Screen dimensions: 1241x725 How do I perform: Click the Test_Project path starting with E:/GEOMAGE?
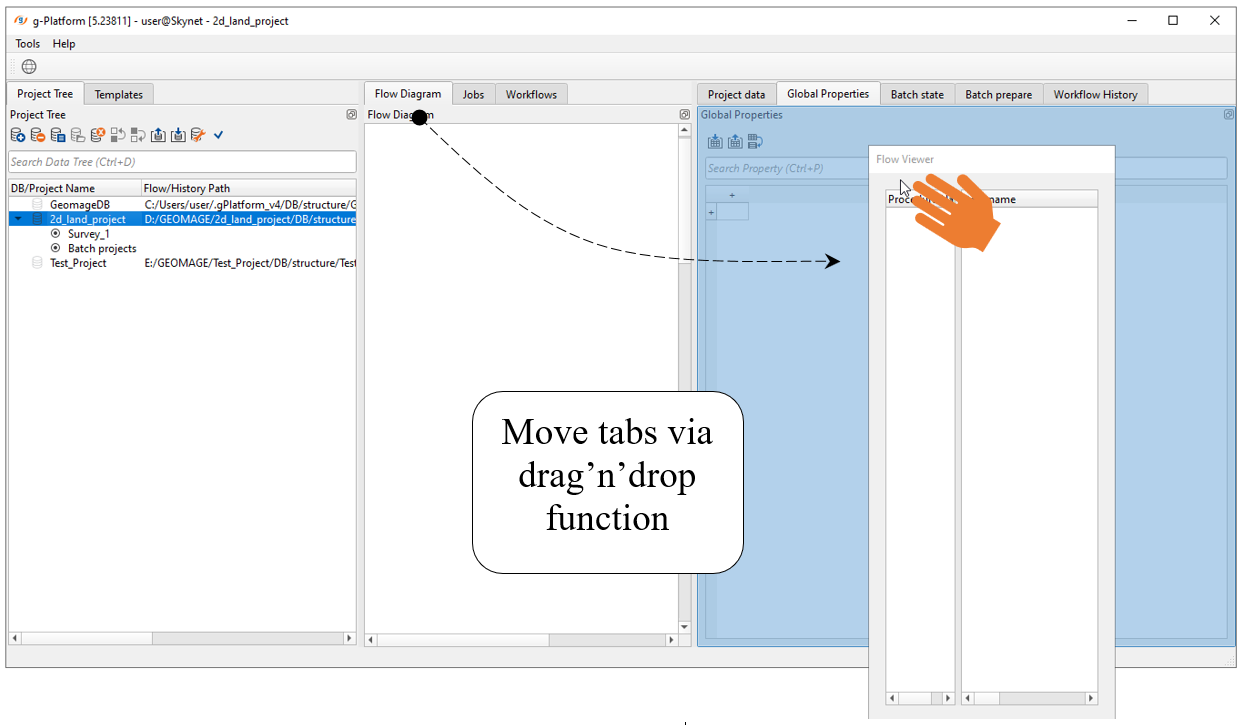pos(250,263)
